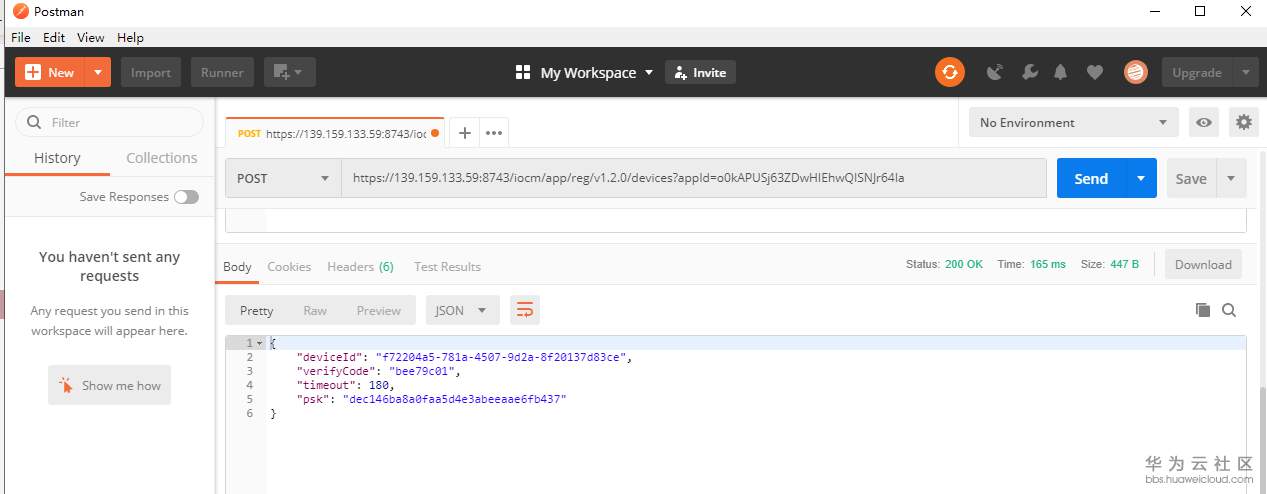Open settings via the wrench icon
Image resolution: width=1267 pixels, height=494 pixels.
click(x=1028, y=72)
